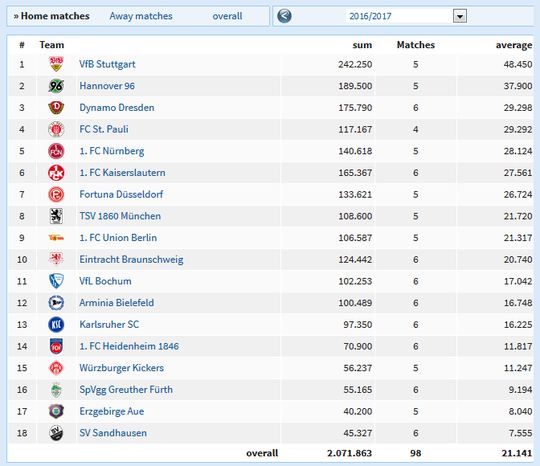The height and width of the screenshot is (466, 540).
Task: Click the Erzgebirge Aue badge icon
Action: pos(56,411)
